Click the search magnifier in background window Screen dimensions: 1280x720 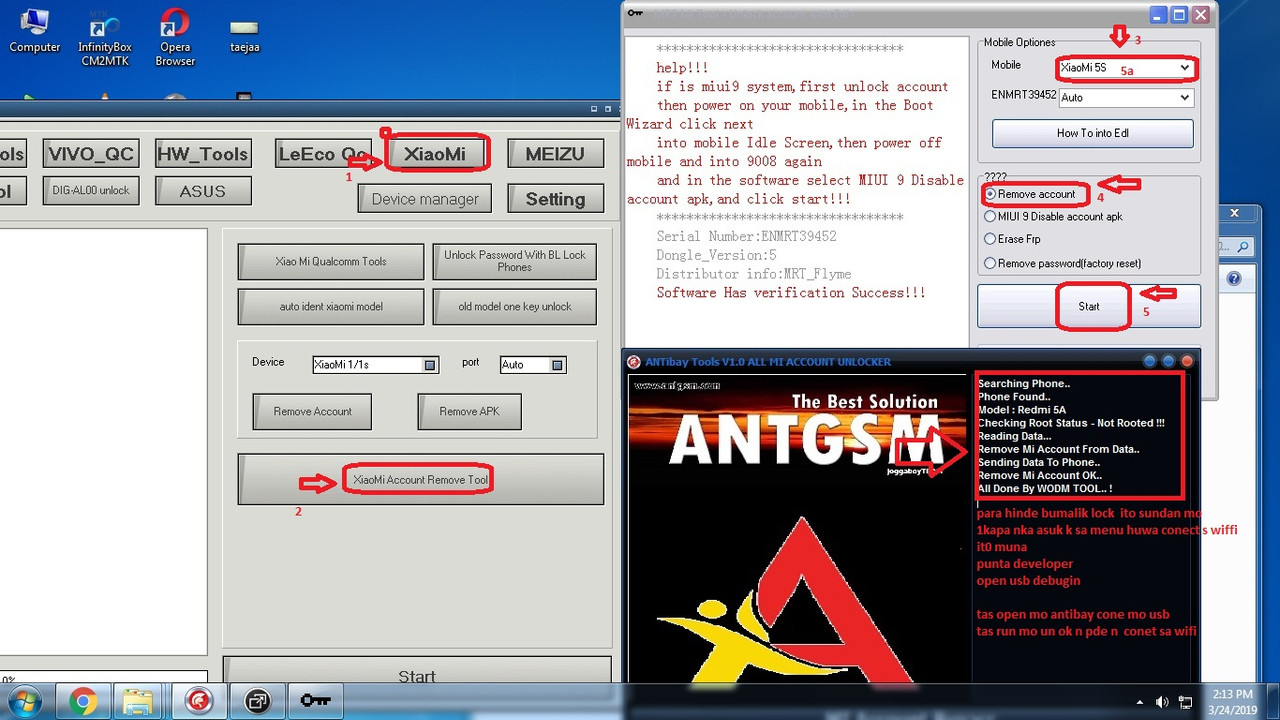1243,246
